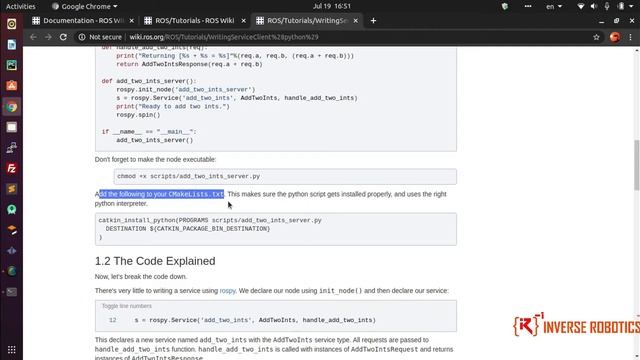Click the highlighted 'Add the following to your CMakeLists.txt'
This screenshot has height=360, width=640.
[160, 194]
